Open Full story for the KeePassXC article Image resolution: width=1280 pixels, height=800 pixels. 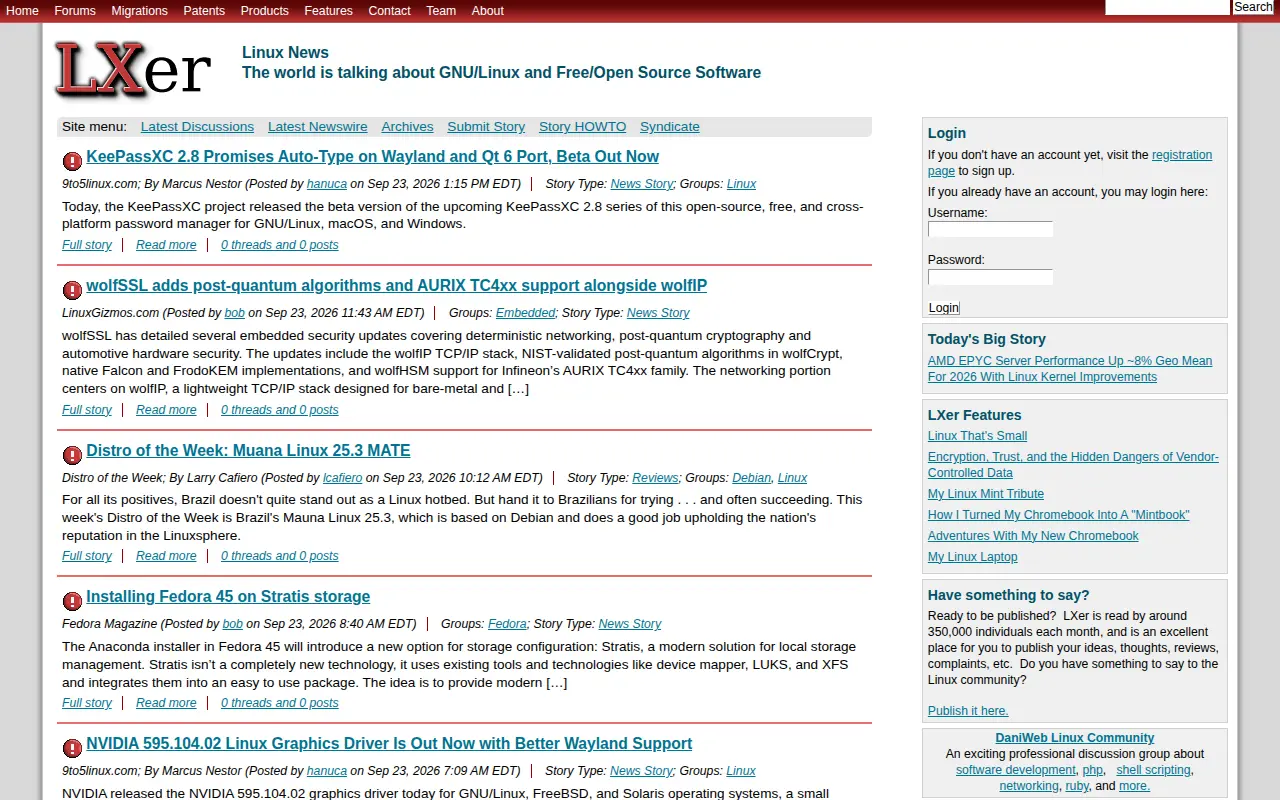pos(87,245)
